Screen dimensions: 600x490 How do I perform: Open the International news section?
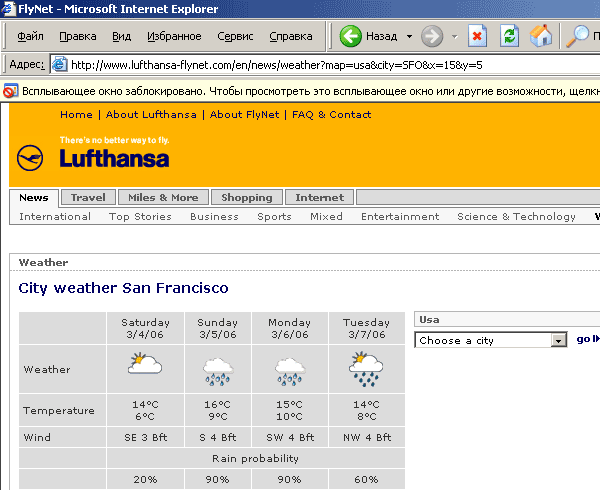pos(55,217)
